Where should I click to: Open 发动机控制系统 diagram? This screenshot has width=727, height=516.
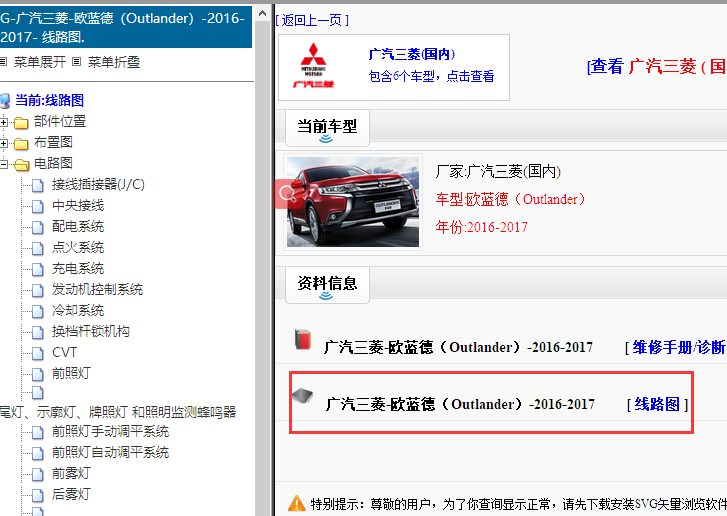point(97,289)
